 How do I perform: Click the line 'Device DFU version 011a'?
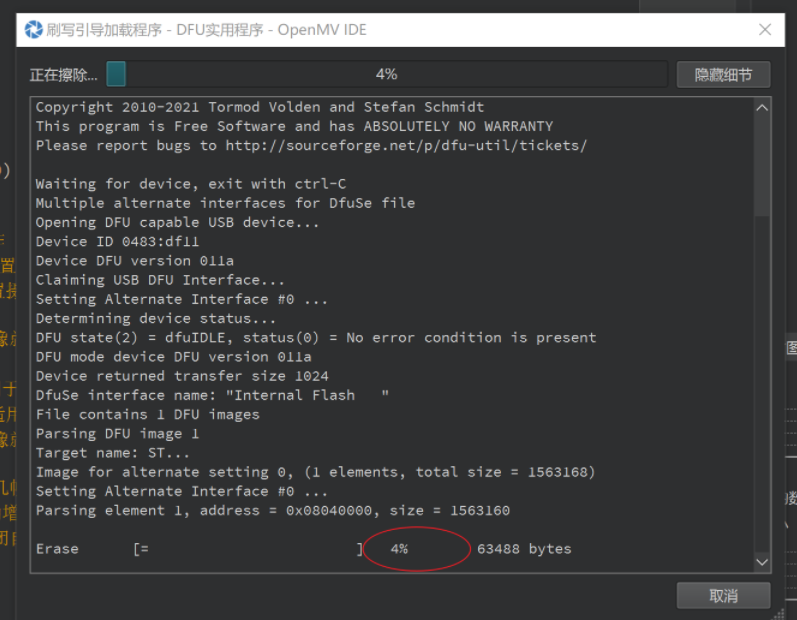pyautogui.click(x=135, y=261)
